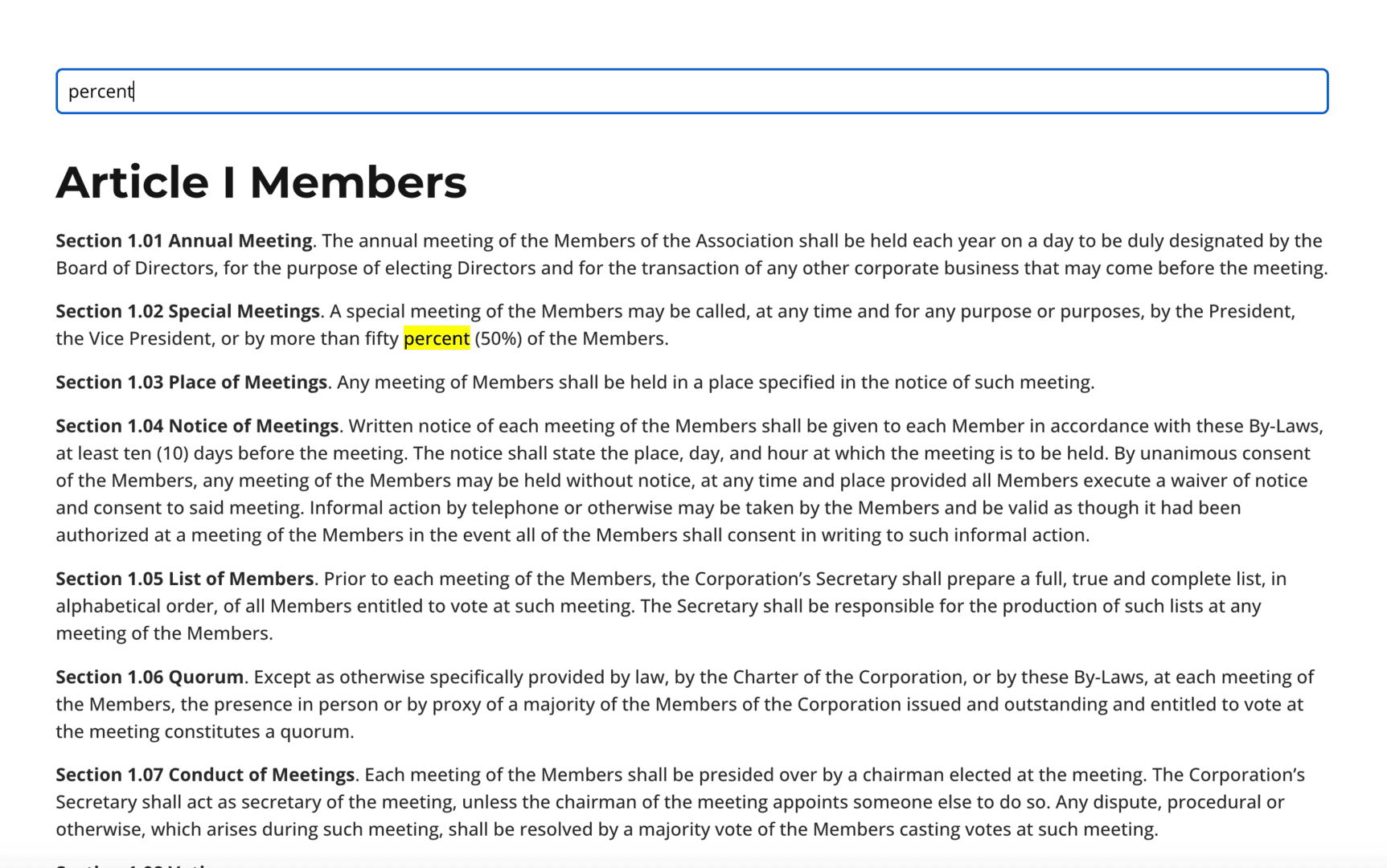
Task: Click the "Section 1.05 List of Members" label
Action: coord(185,579)
